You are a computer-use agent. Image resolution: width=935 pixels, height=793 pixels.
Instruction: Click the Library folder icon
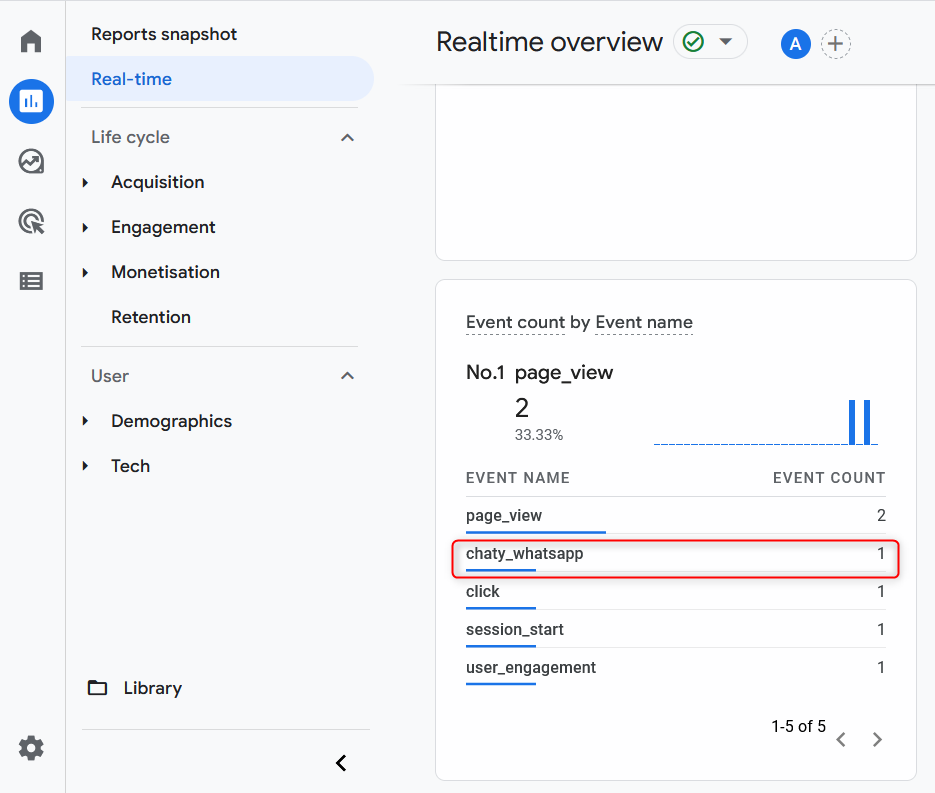pyautogui.click(x=97, y=688)
